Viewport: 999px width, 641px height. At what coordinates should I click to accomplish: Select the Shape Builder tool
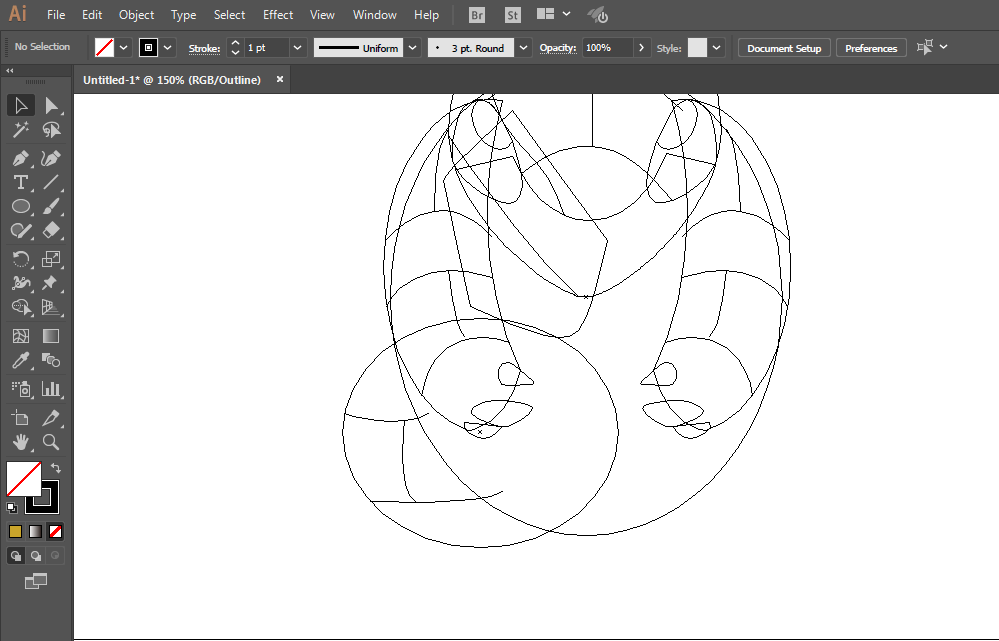pyautogui.click(x=20, y=307)
